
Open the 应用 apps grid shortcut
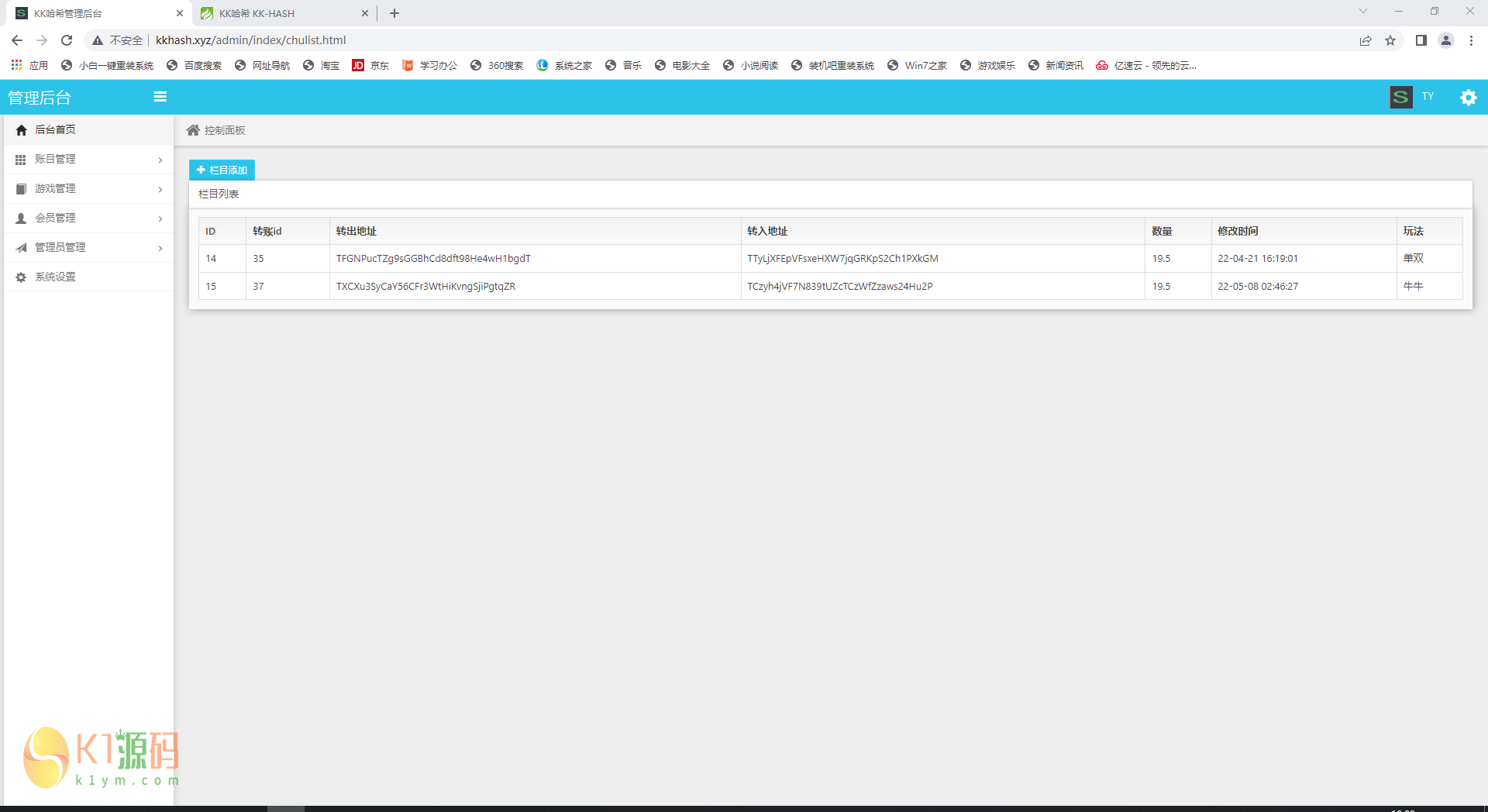click(x=29, y=65)
